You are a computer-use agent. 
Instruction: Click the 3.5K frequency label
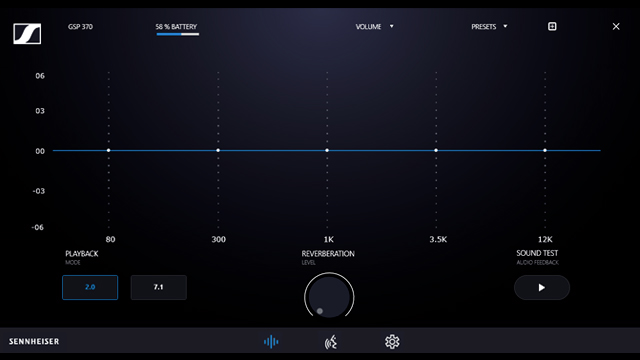pos(438,239)
